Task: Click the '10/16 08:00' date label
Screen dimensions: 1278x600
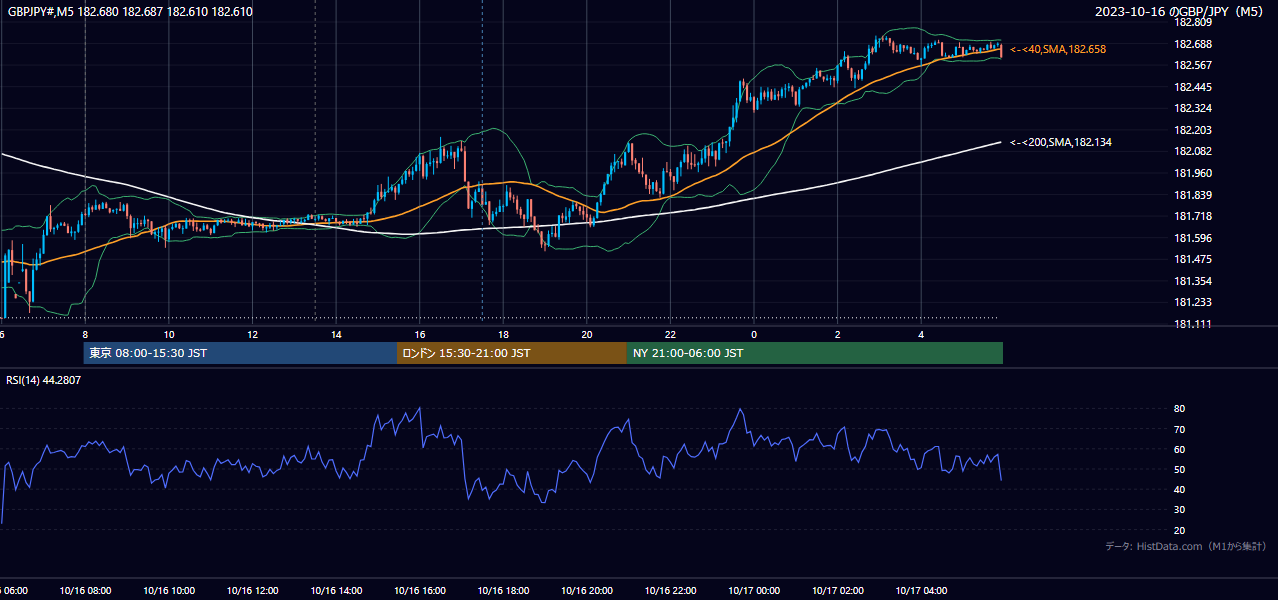Action: pos(85,591)
